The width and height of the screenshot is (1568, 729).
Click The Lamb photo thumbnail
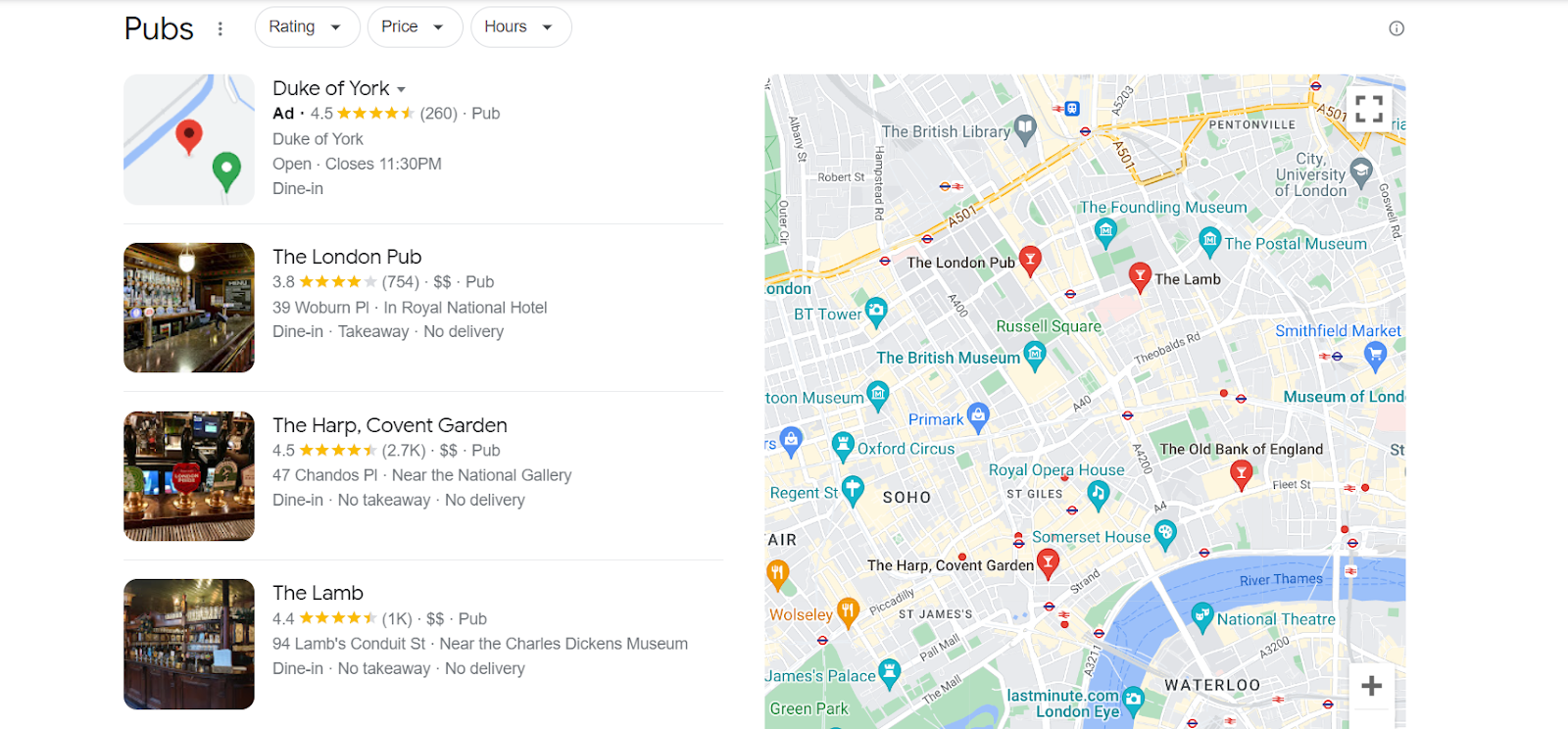pyautogui.click(x=189, y=644)
